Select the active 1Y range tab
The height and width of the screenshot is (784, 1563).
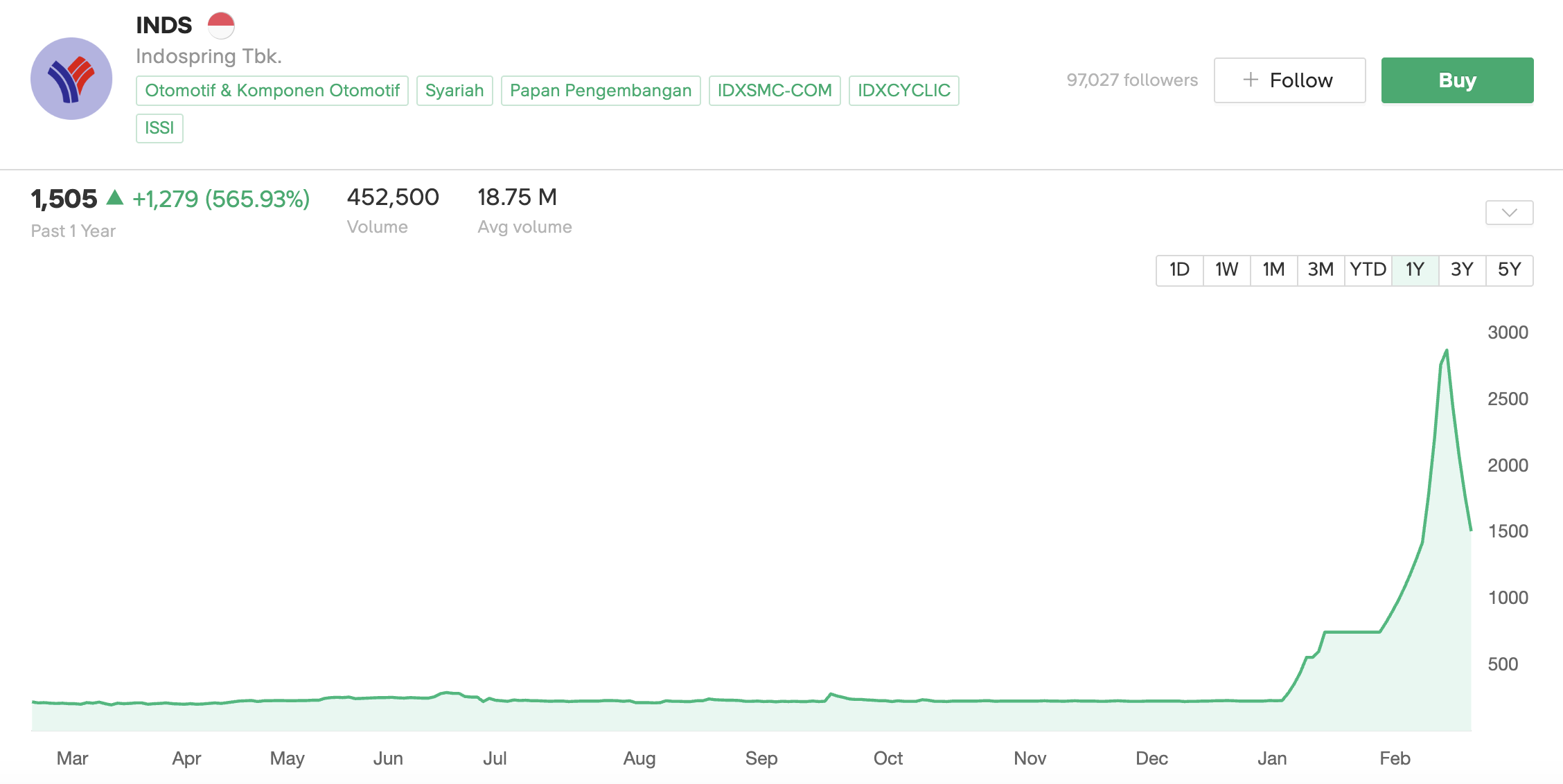pyautogui.click(x=1415, y=269)
